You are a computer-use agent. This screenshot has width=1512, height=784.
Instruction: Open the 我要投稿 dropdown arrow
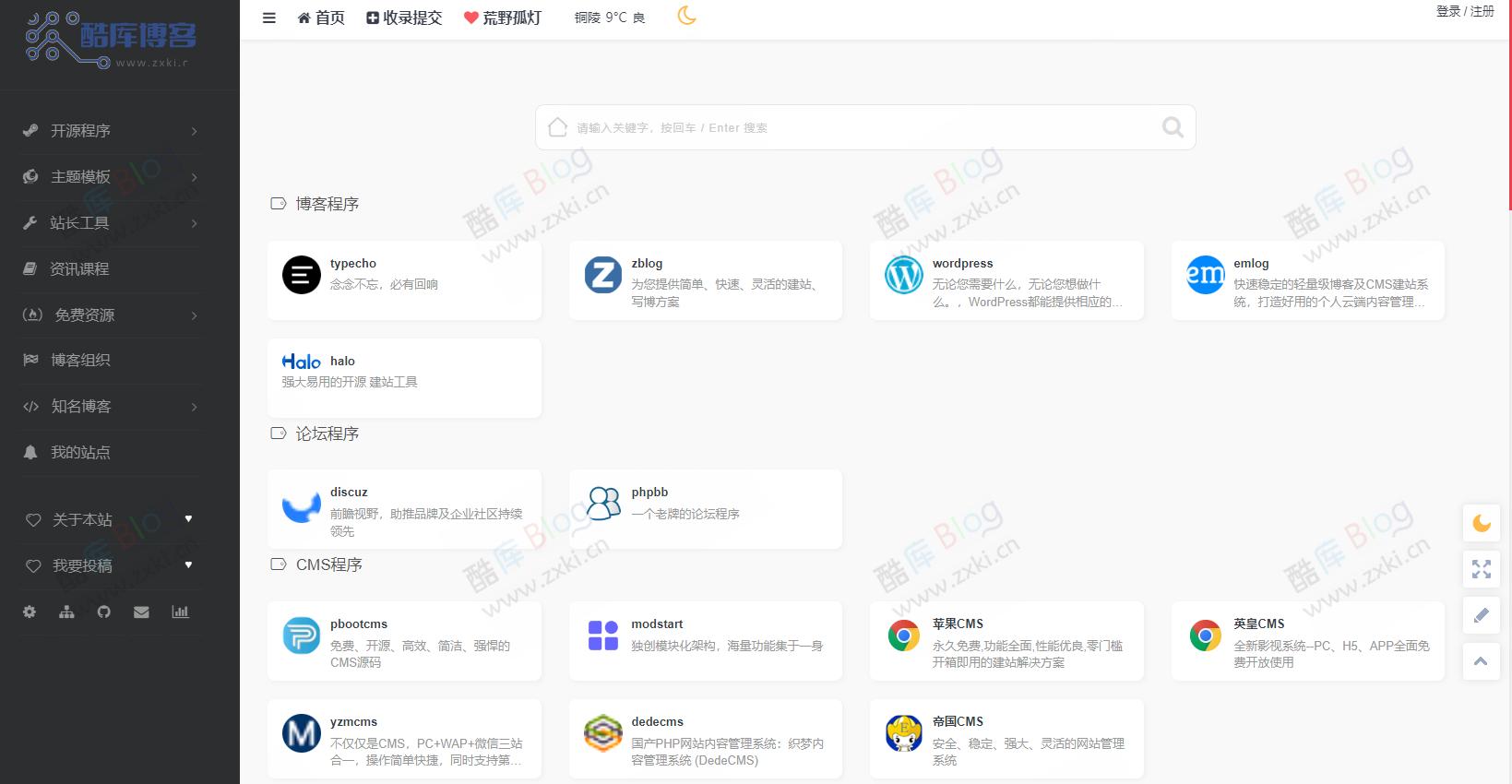tap(188, 565)
